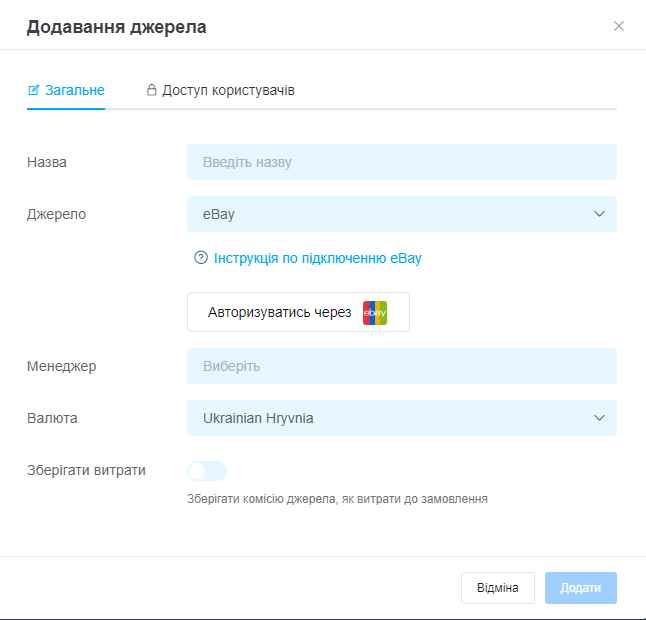
Task: Expand the Джерело dropdown arrow
Action: point(600,214)
